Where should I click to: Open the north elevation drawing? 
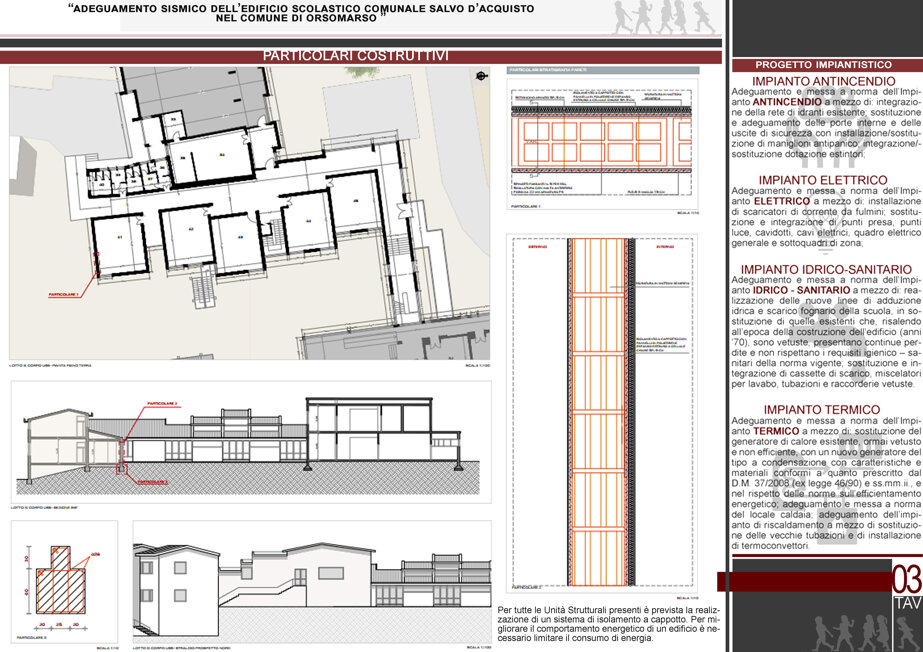coord(312,581)
